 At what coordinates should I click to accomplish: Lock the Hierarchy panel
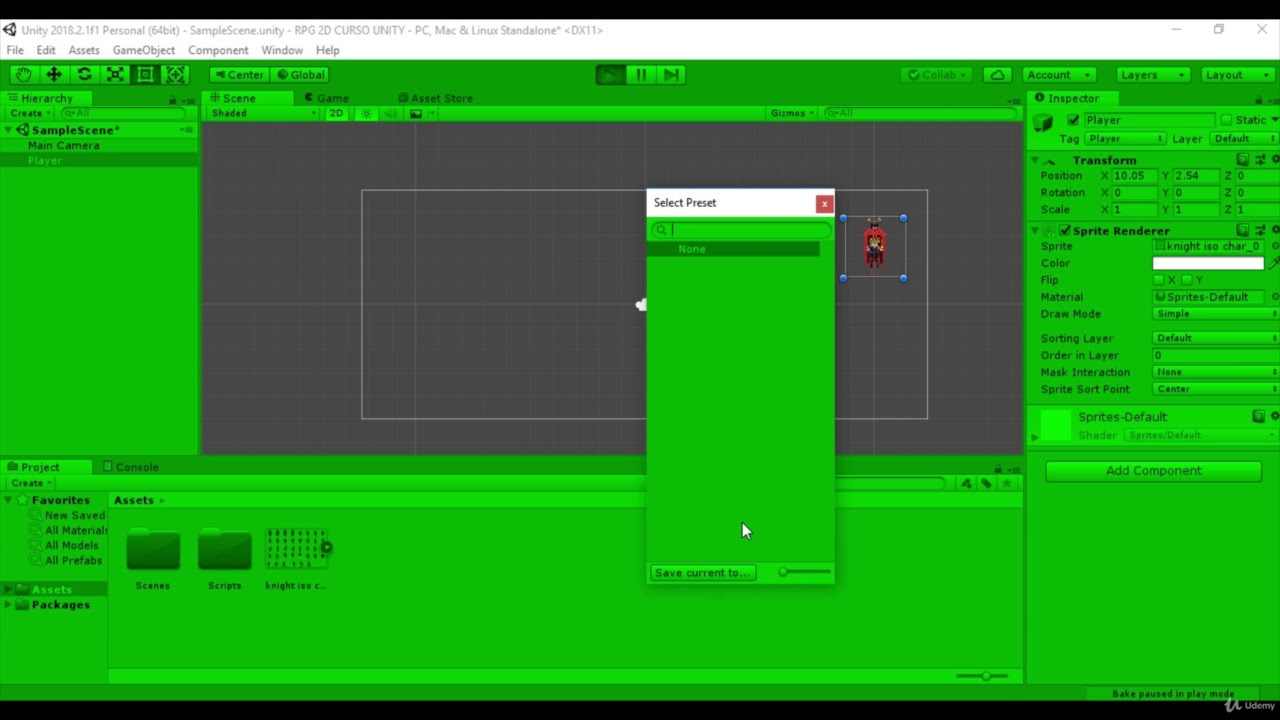point(172,99)
